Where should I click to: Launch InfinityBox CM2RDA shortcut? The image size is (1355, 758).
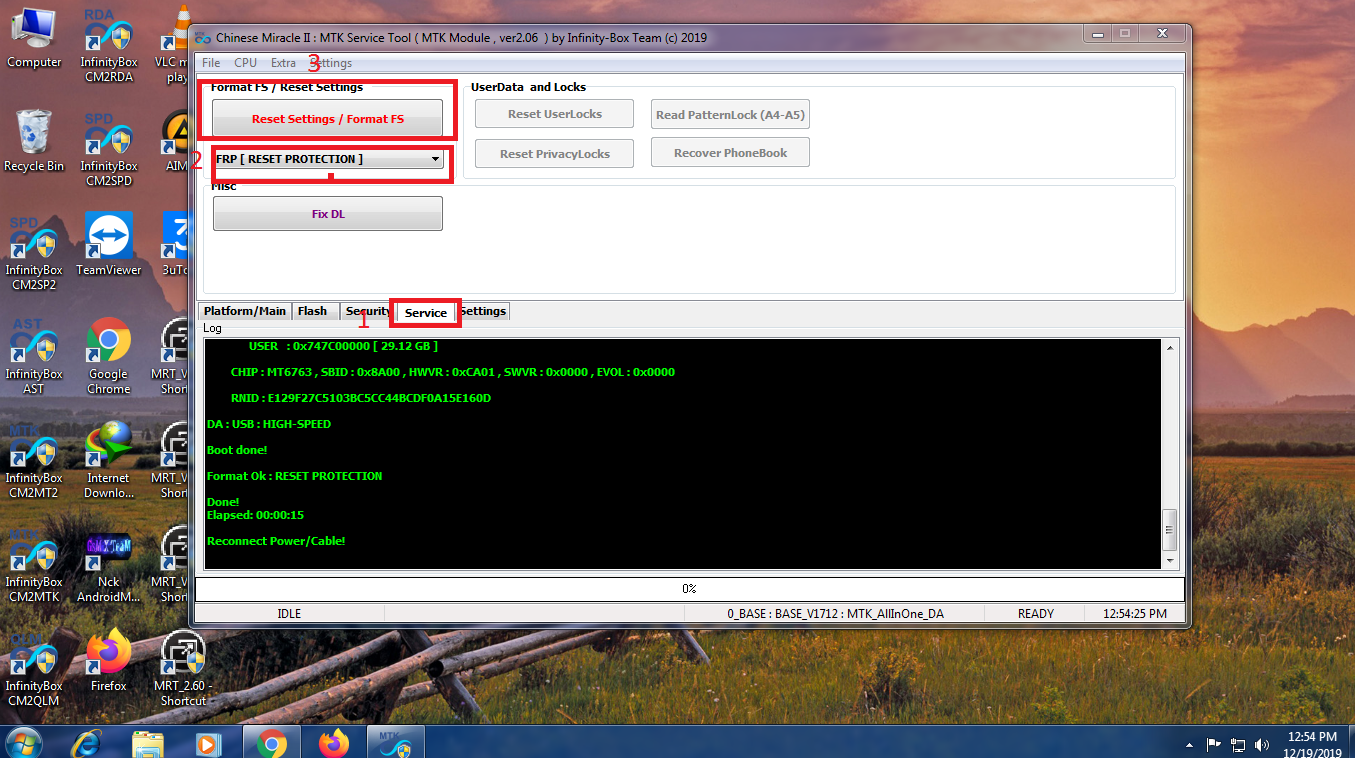coord(109,44)
